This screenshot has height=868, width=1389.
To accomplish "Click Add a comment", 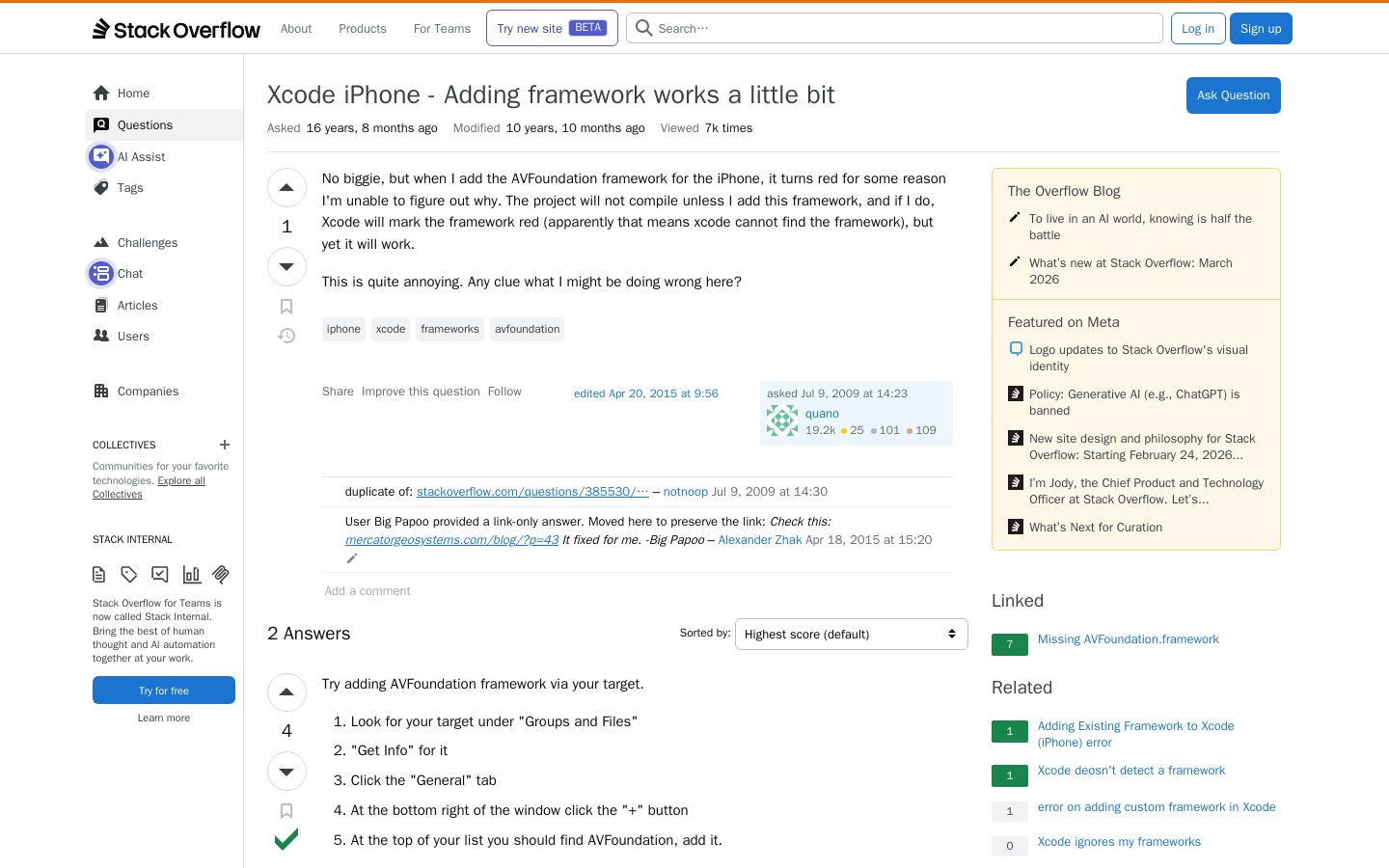I will [368, 591].
